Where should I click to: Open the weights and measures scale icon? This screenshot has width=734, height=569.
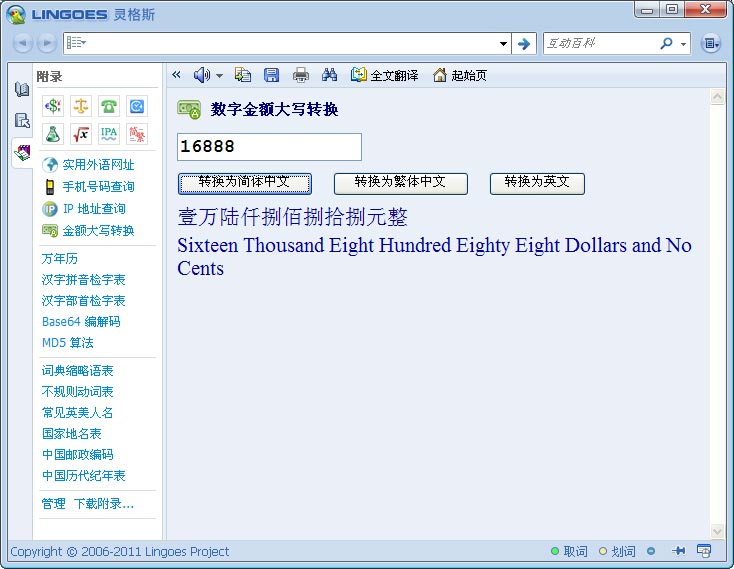coord(81,106)
